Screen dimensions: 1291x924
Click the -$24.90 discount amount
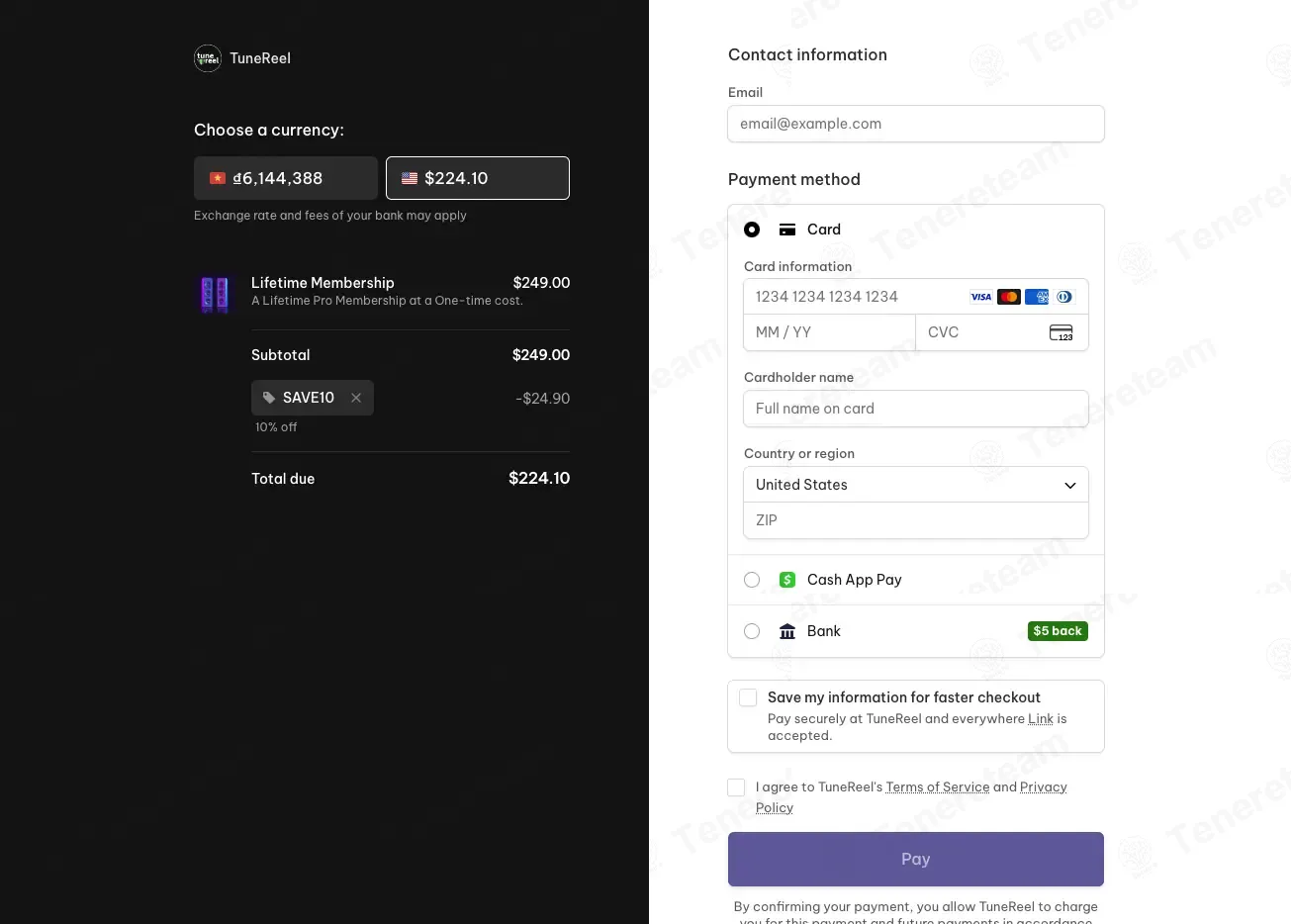(x=542, y=399)
